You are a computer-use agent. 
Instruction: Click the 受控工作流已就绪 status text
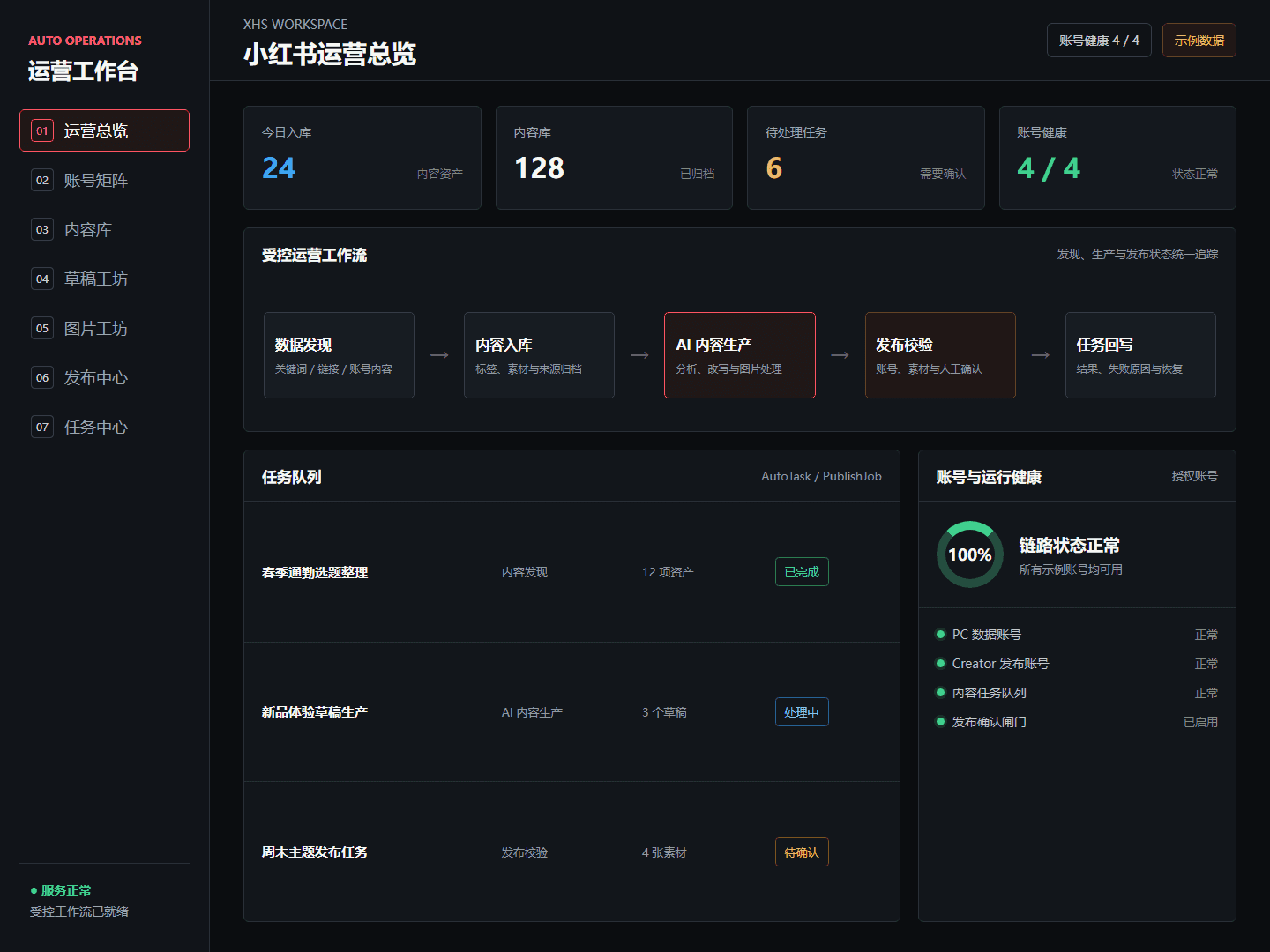point(79,911)
